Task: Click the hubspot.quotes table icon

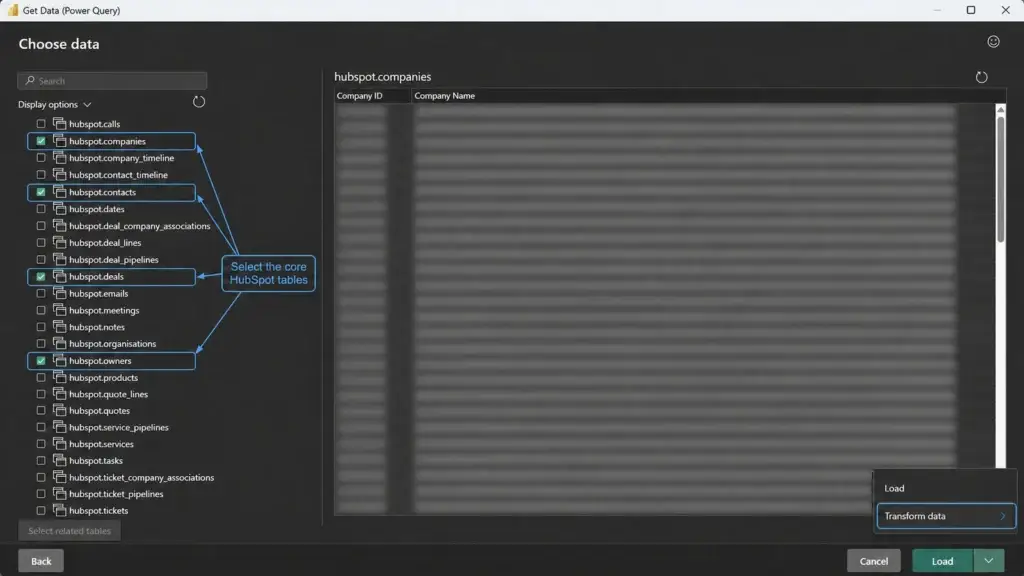Action: pos(59,411)
